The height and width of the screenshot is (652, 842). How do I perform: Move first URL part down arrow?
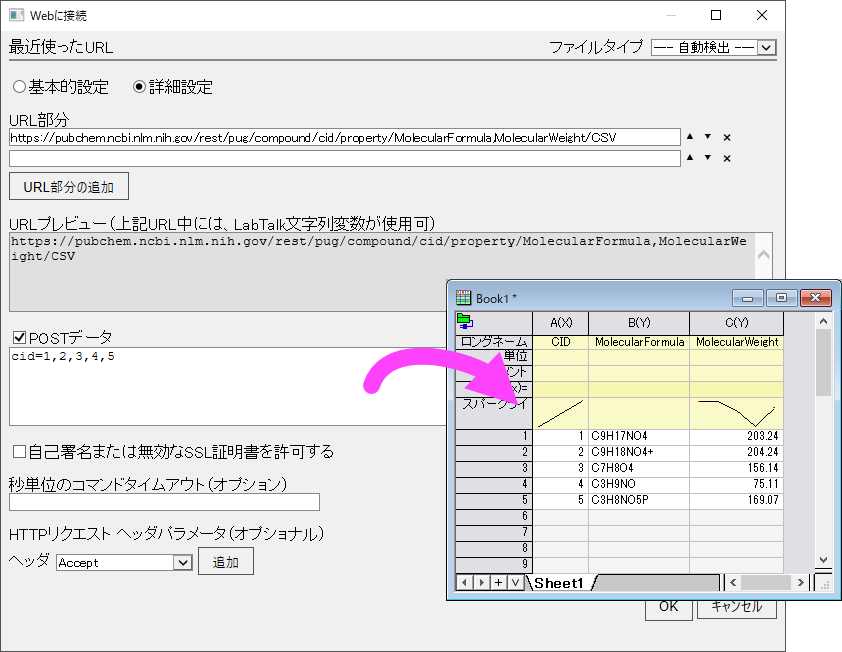[708, 137]
